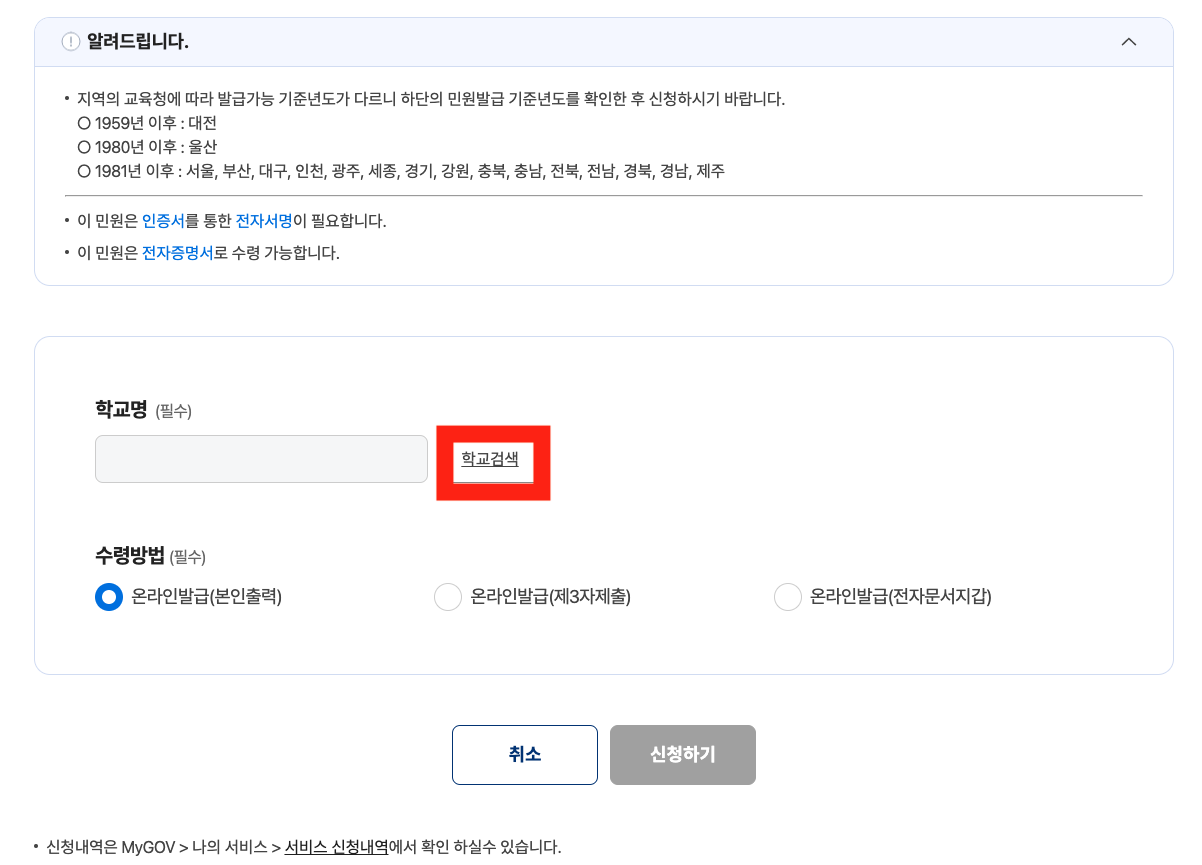Viewport: 1202px width, 865px height.
Task: Select 온라인발급(전자문서지갑) option
Action: tap(787, 597)
